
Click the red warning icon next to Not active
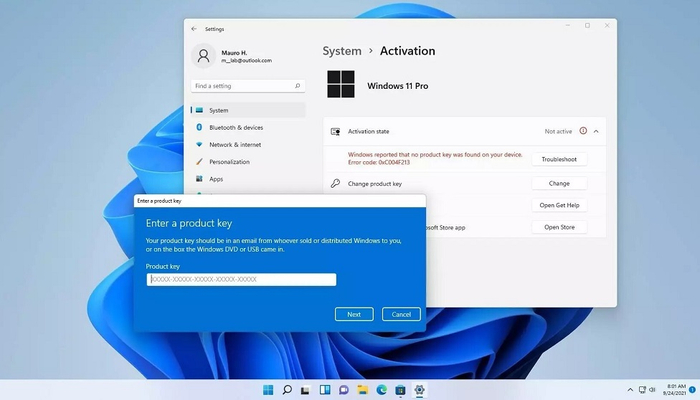click(x=583, y=131)
